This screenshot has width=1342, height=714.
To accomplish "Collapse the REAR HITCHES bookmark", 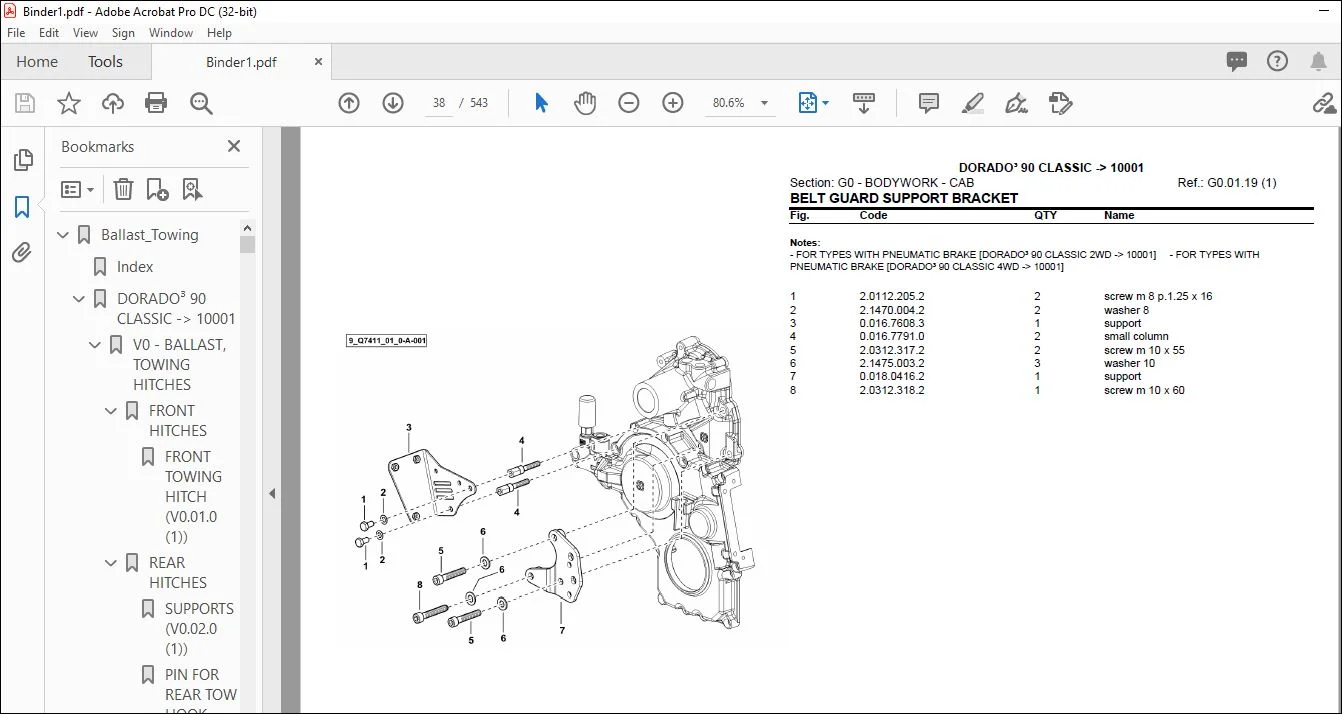I will click(112, 563).
